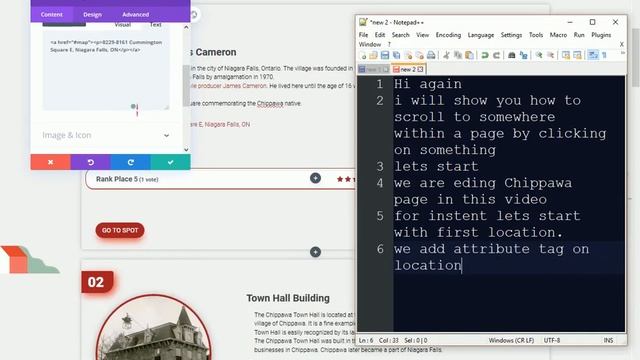The height and width of the screenshot is (360, 640).
Task: Click the Paste clipboard icon
Action: coord(469,55)
